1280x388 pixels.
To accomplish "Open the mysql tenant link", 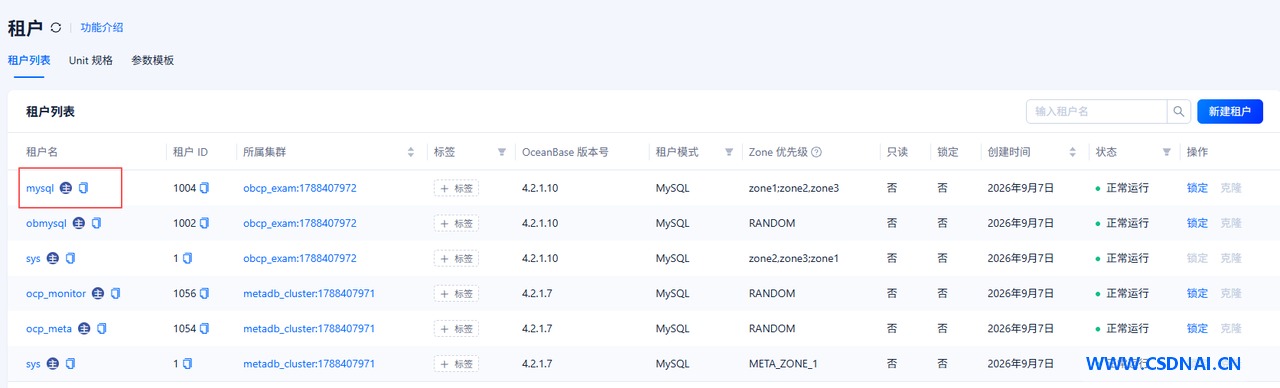I will (x=40, y=188).
